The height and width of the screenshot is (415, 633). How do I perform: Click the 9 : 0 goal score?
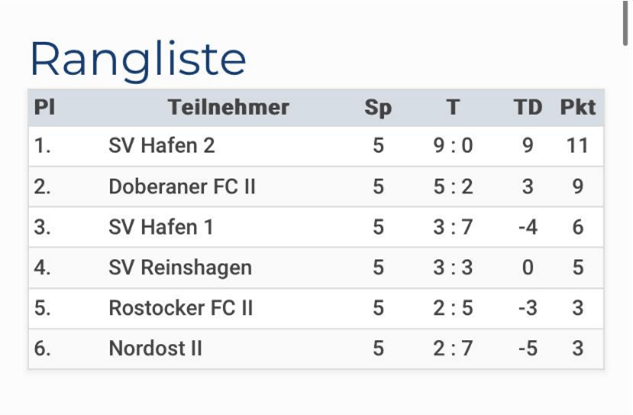pos(453,145)
